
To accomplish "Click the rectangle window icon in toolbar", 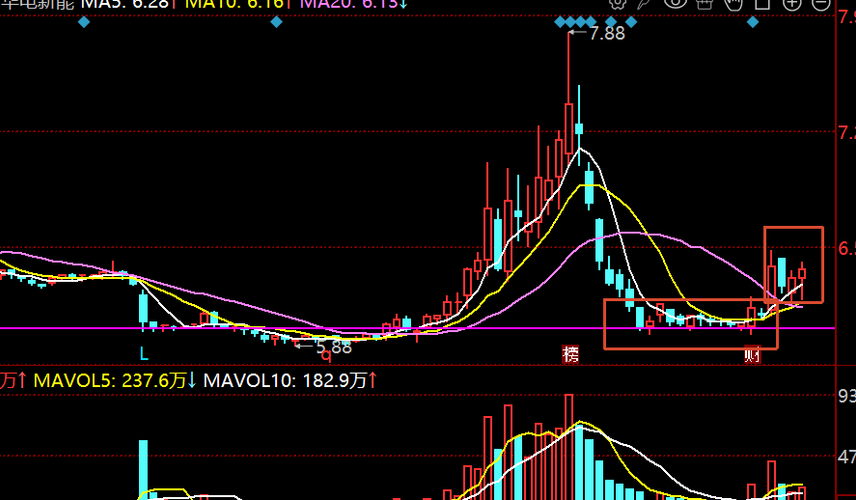I will pyautogui.click(x=762, y=4).
